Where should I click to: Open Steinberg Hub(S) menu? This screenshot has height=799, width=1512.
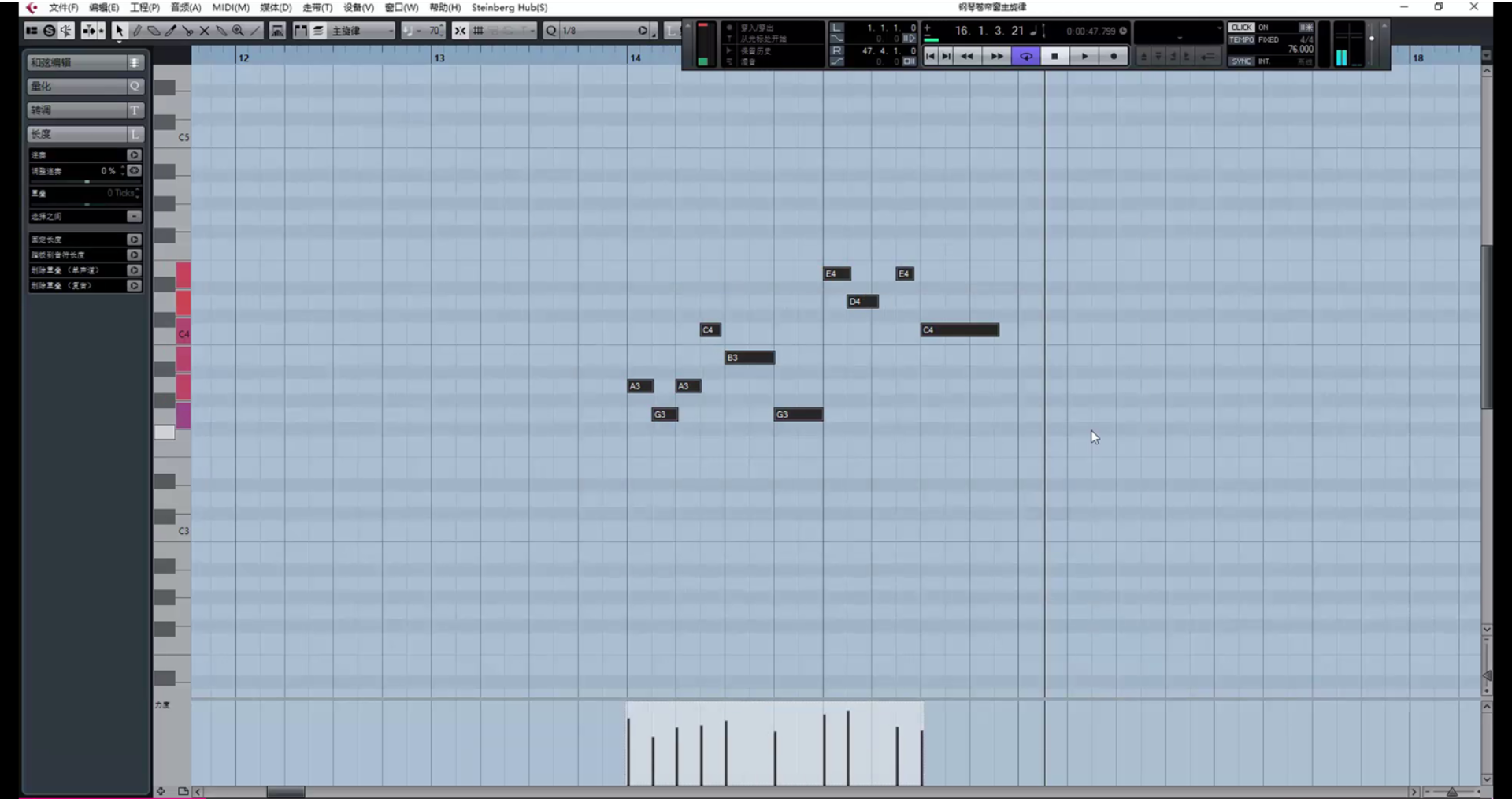(x=510, y=7)
